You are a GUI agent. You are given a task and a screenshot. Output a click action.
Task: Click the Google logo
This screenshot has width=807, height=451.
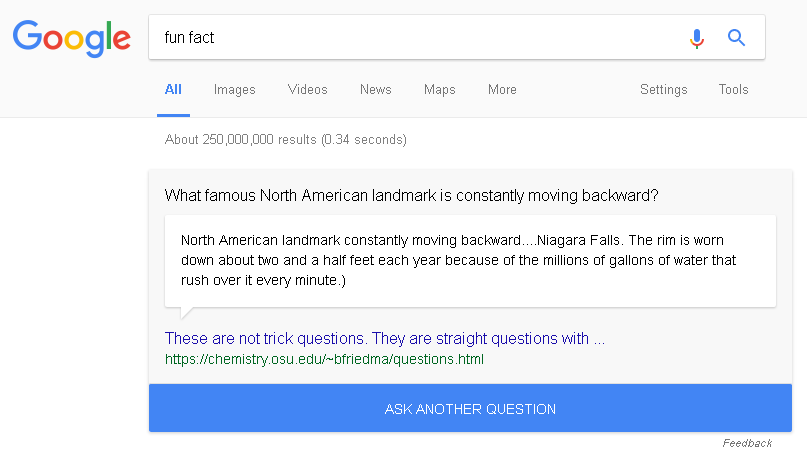(72, 39)
